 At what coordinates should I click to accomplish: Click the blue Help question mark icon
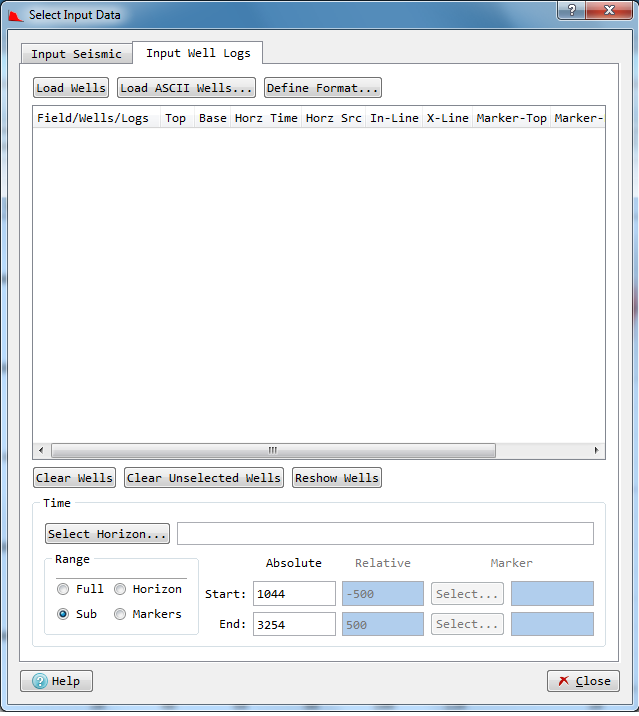pos(40,681)
